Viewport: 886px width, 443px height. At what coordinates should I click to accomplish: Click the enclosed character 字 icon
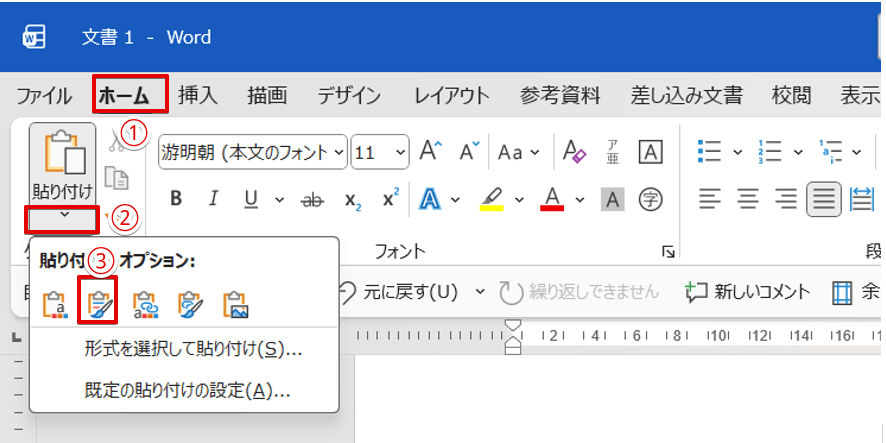[x=650, y=199]
